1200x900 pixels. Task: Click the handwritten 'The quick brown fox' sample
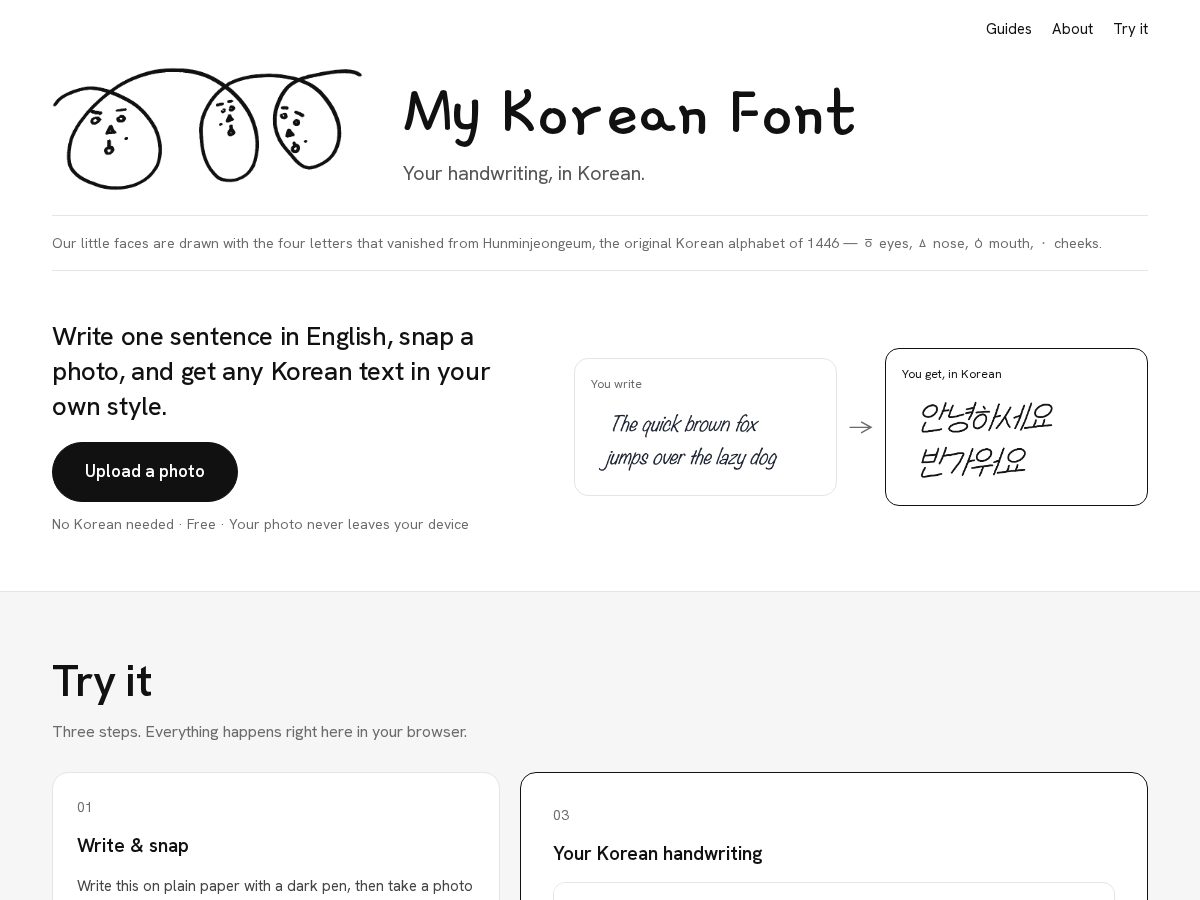click(689, 440)
